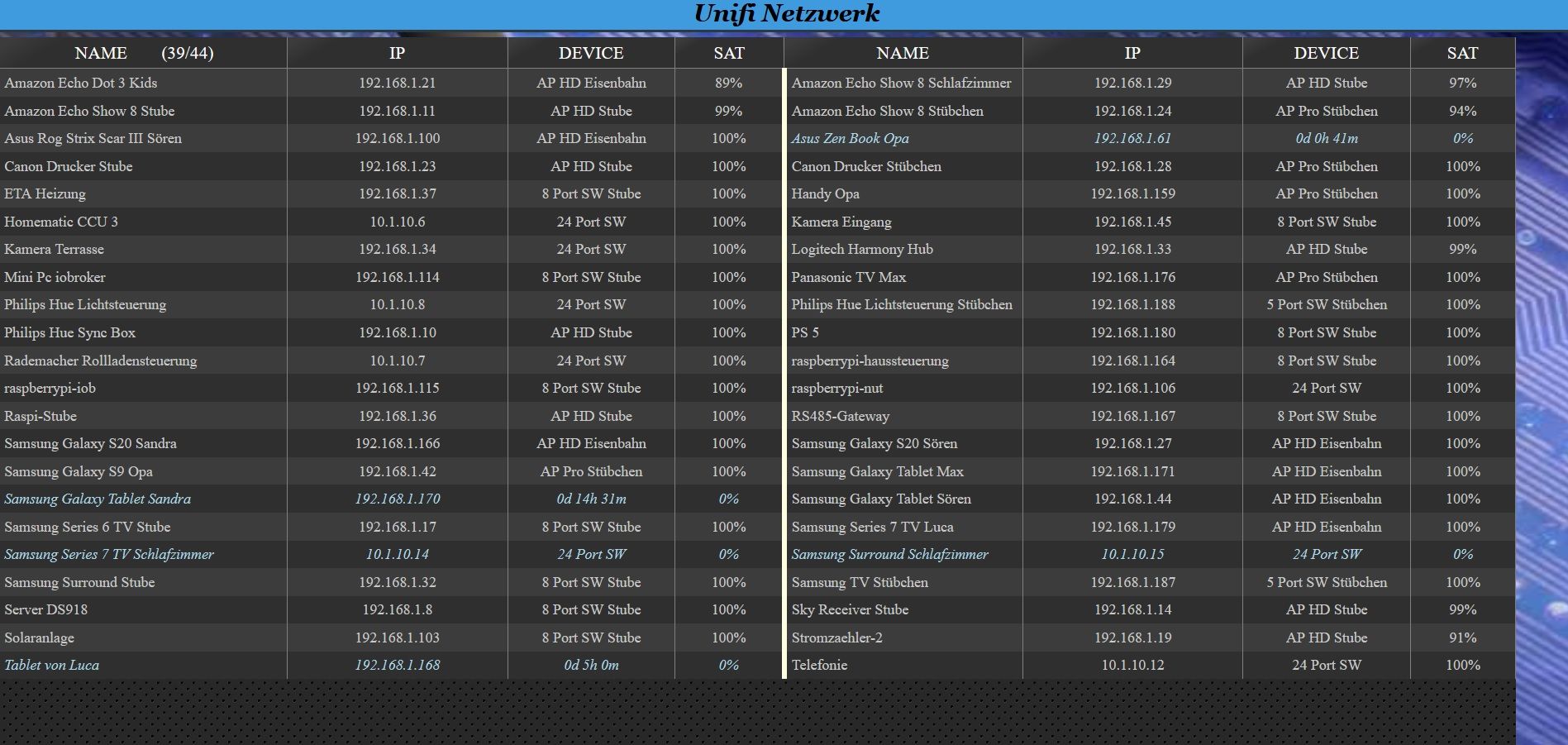Screen dimensions: 1568x745
Task: Click IP address 192.168.1.114
Action: click(397, 277)
